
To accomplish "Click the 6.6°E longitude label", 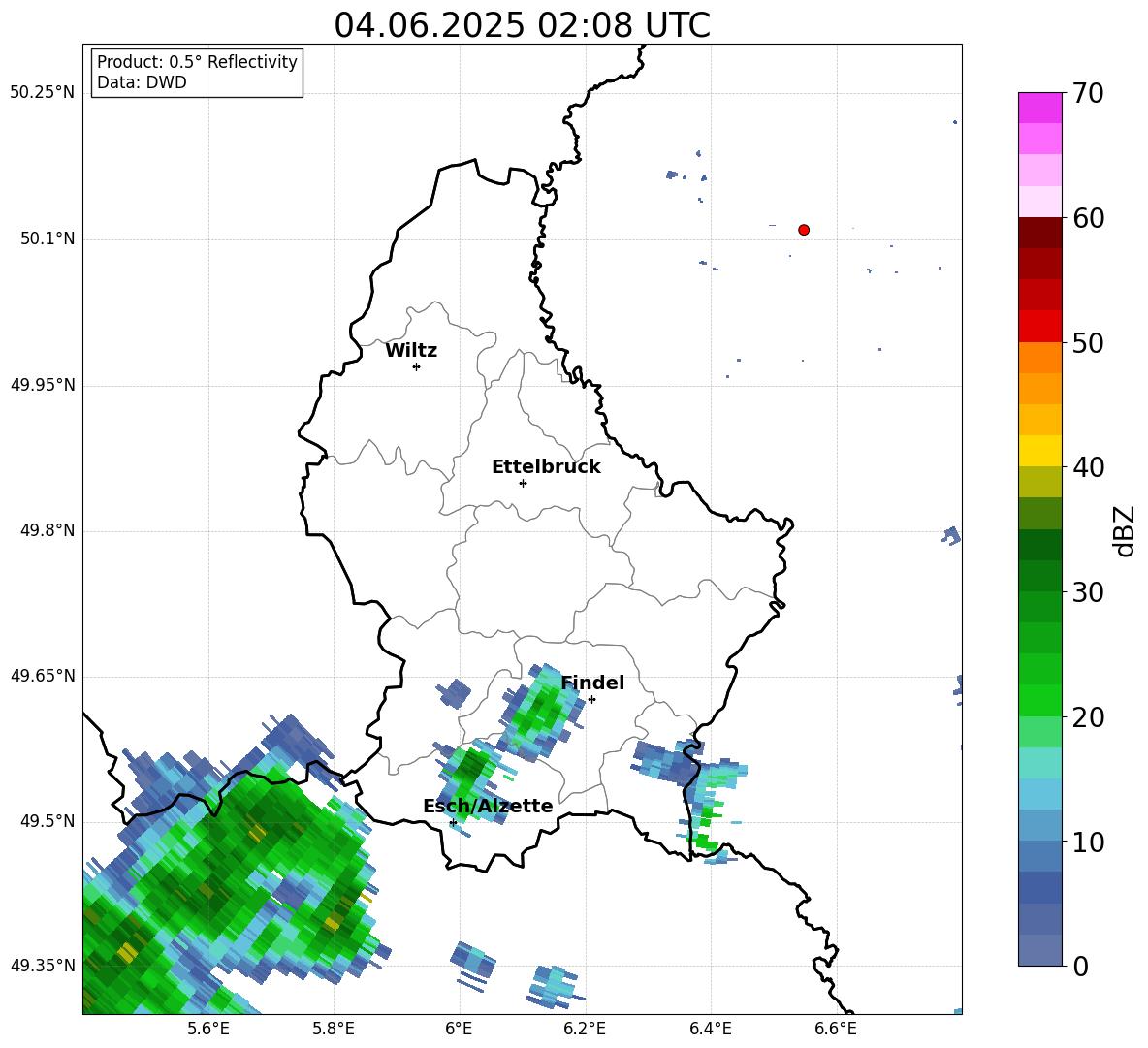I will 836,1030.
